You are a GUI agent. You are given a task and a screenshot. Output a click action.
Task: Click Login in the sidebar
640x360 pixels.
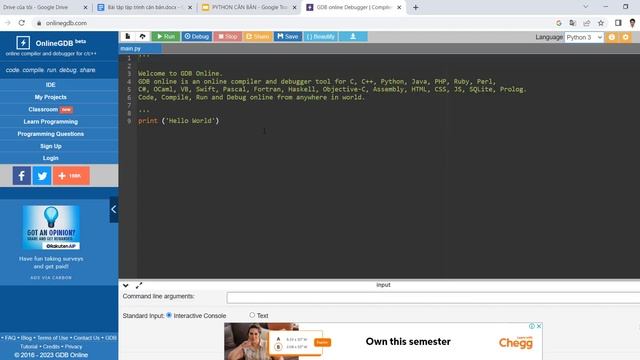[x=51, y=158]
